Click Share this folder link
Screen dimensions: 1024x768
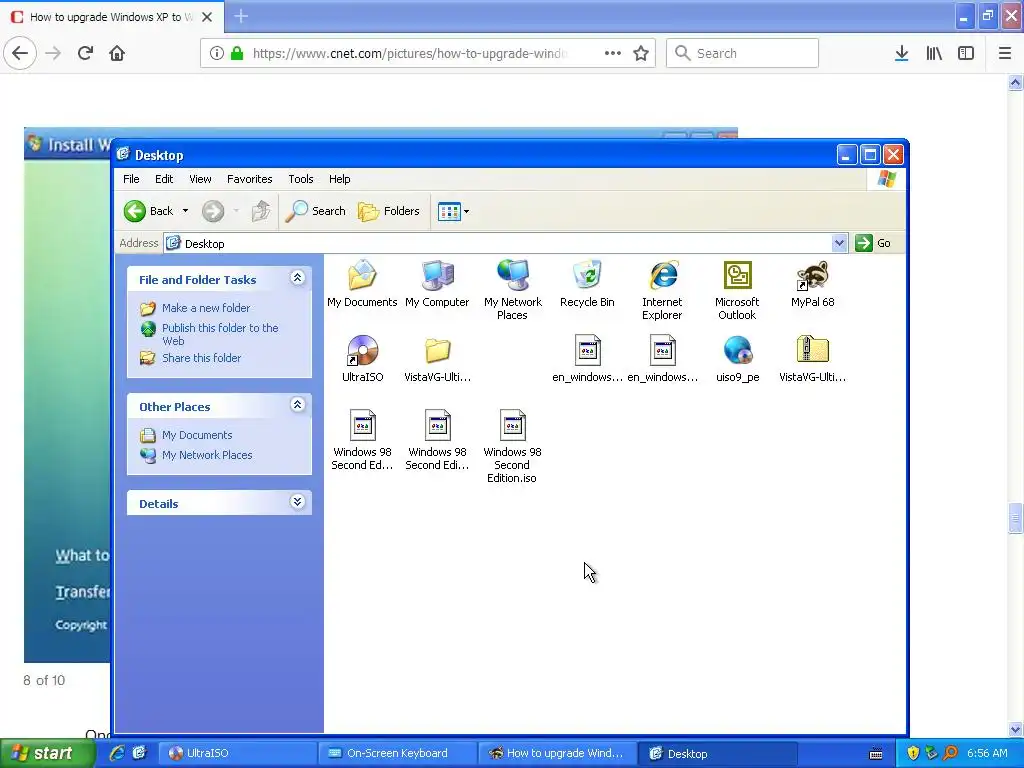click(201, 358)
